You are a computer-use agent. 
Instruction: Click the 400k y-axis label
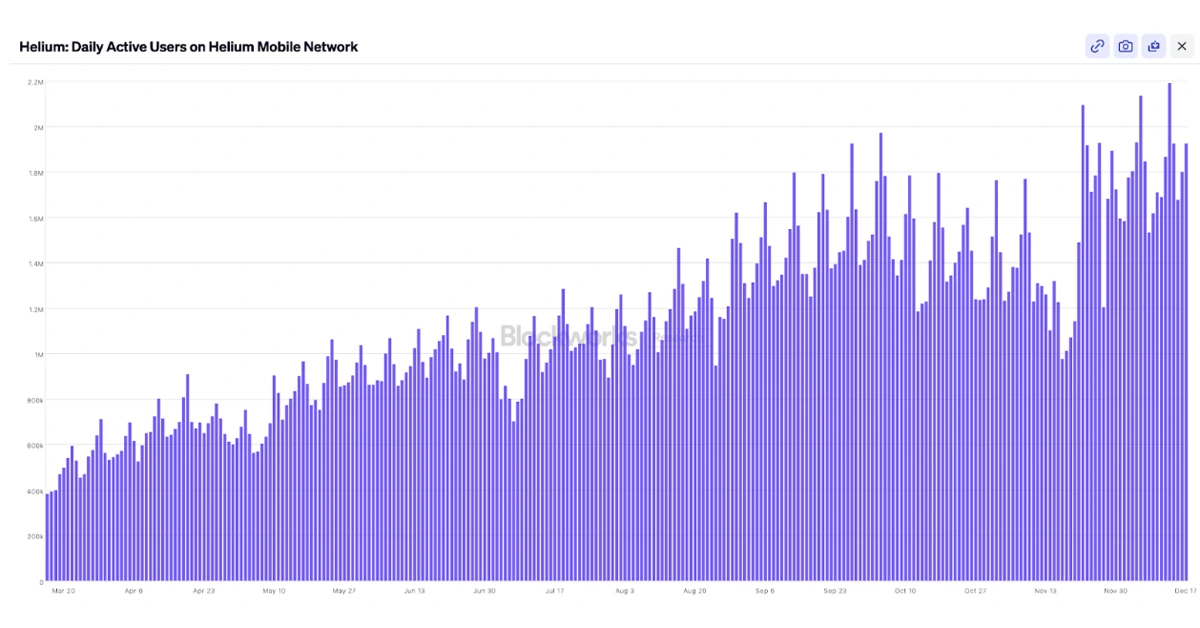34,491
